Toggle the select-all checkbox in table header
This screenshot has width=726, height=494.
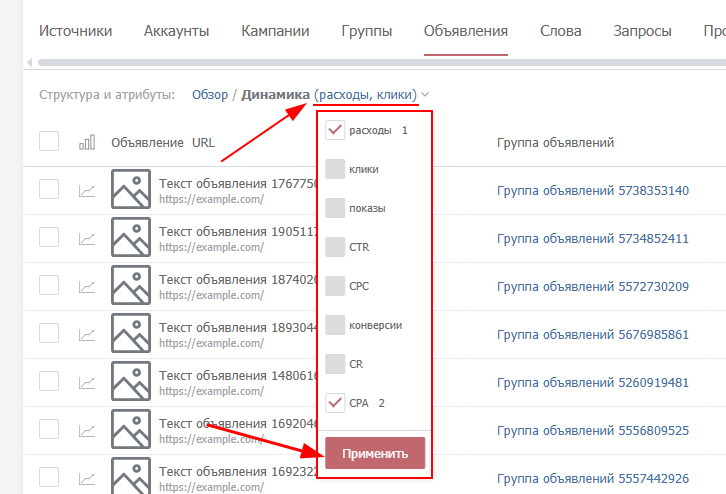click(x=49, y=142)
